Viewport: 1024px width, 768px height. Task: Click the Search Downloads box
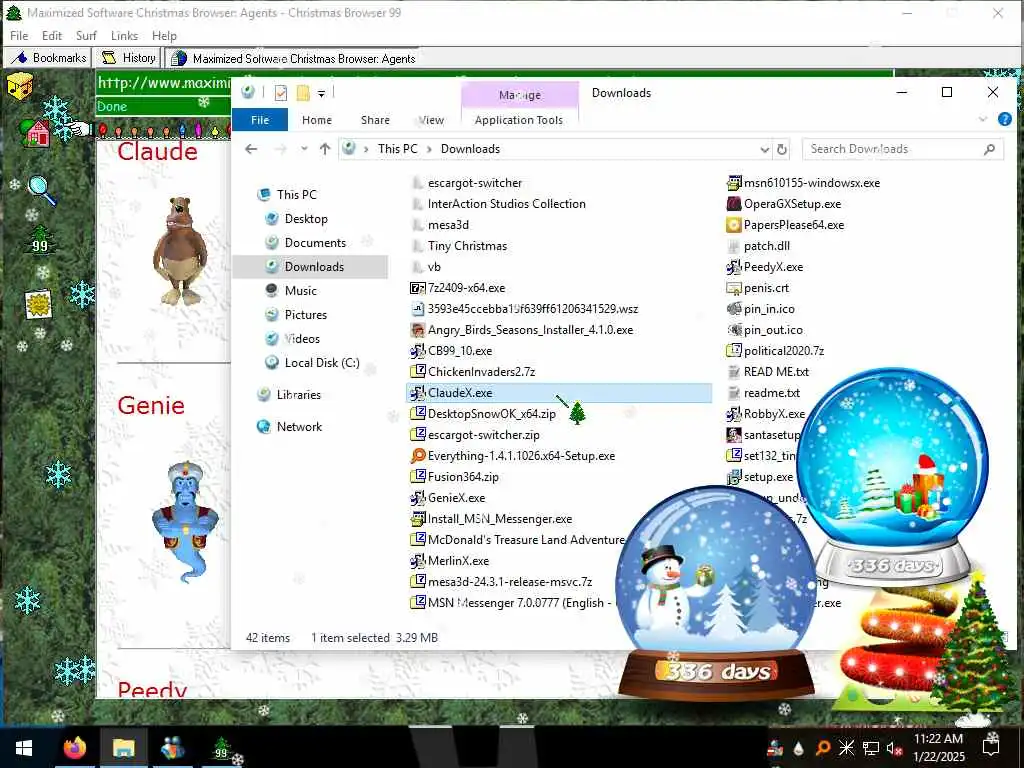pos(902,149)
